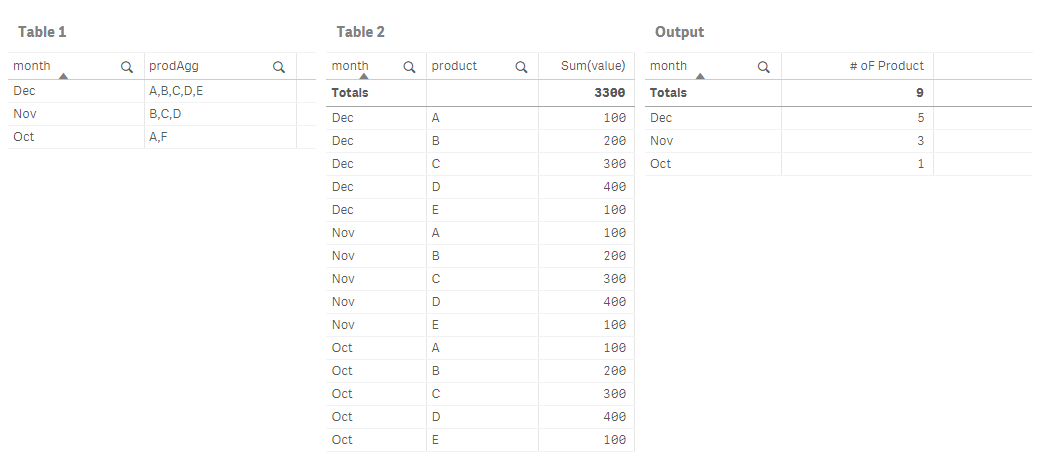Click Dec in Output month column
1050x472 pixels.
pyautogui.click(x=661, y=118)
